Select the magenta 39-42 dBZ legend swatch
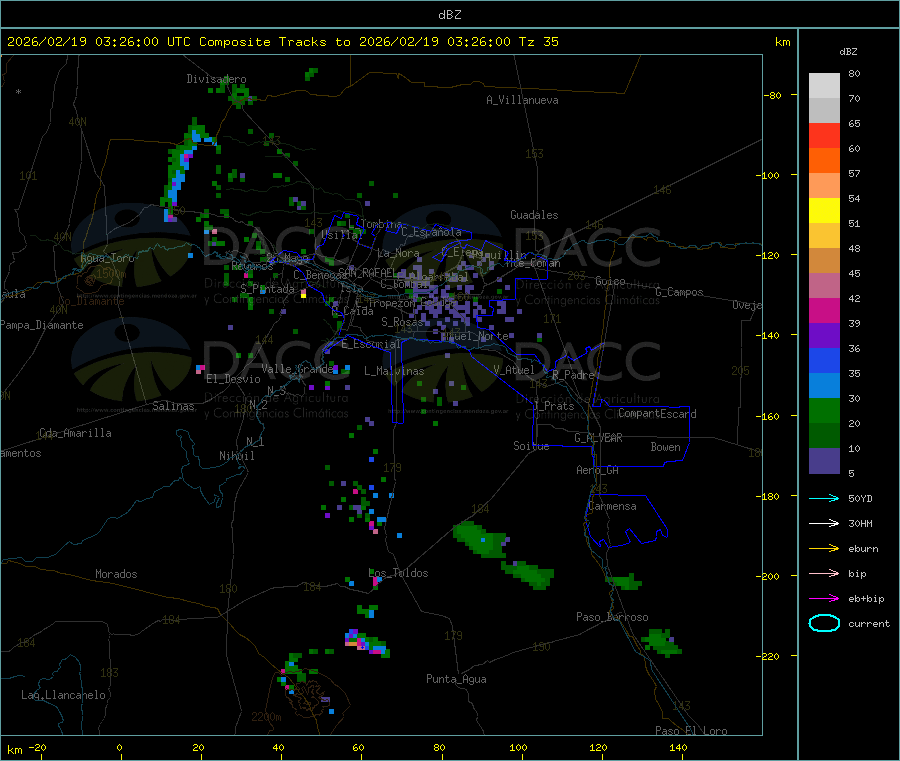Screen dimensions: 900x761 click(824, 310)
